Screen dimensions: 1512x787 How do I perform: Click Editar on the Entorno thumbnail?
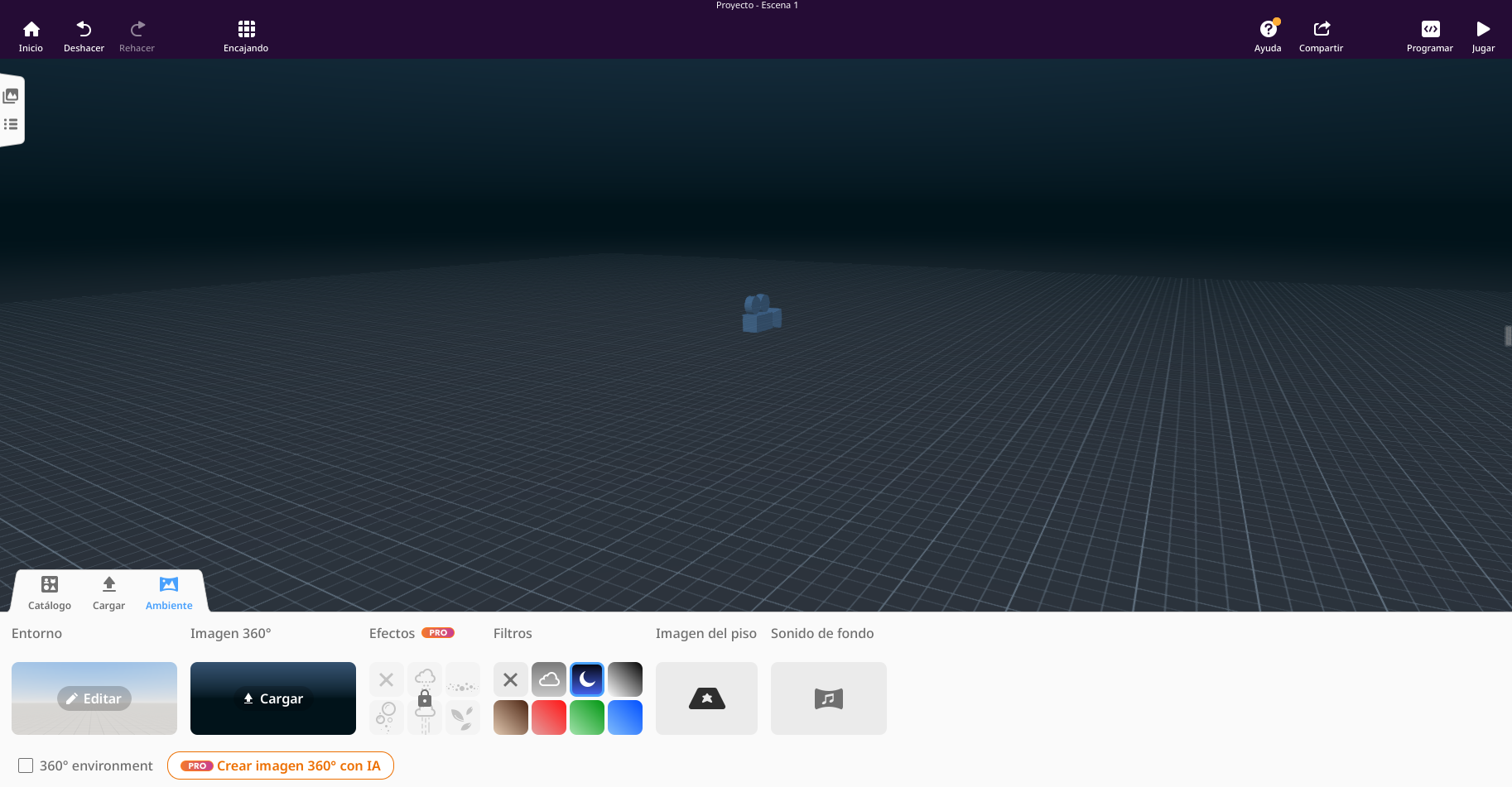[x=94, y=698]
